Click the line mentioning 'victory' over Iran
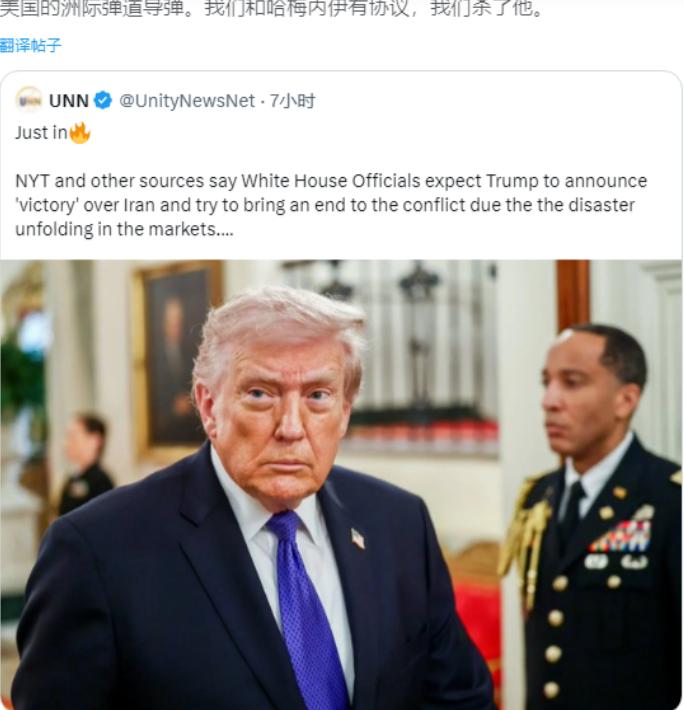Viewport: 684px width, 710px height. tap(325, 205)
